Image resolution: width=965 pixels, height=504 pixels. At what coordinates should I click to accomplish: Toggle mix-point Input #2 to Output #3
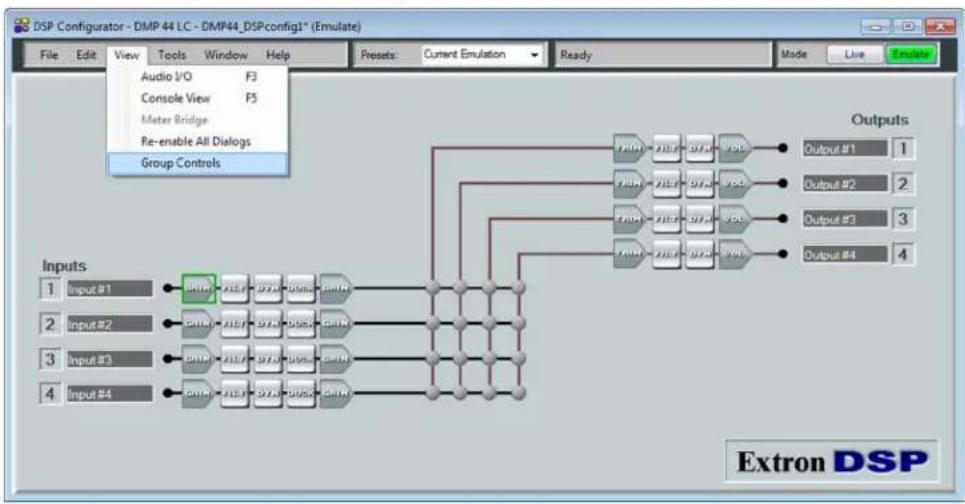(489, 323)
